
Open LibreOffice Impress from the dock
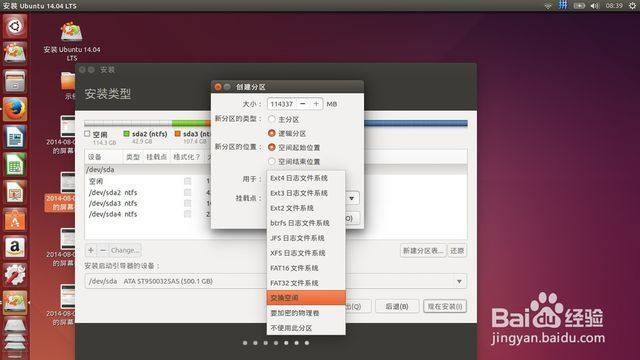click(15, 193)
